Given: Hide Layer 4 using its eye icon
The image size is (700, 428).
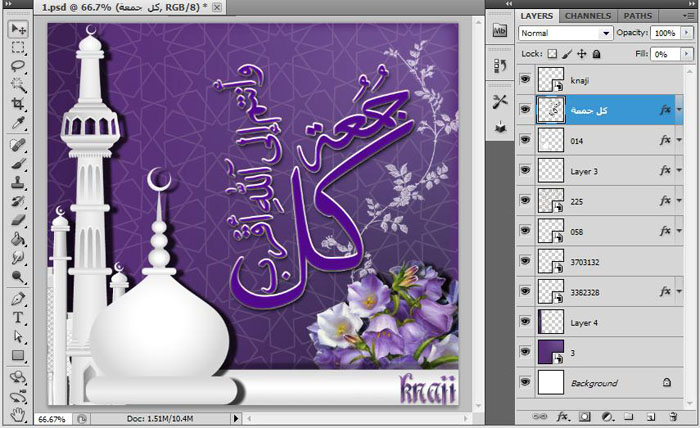Looking at the screenshot, I should coord(525,321).
